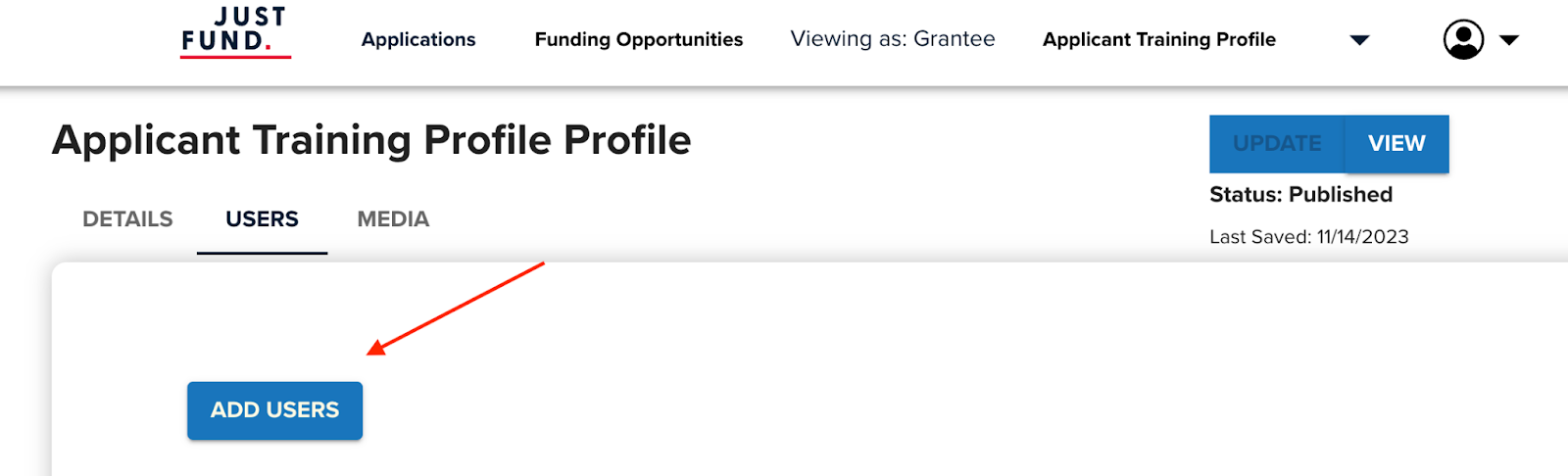This screenshot has height=476, width=1568.
Task: Open the Applications menu item
Action: [418, 40]
